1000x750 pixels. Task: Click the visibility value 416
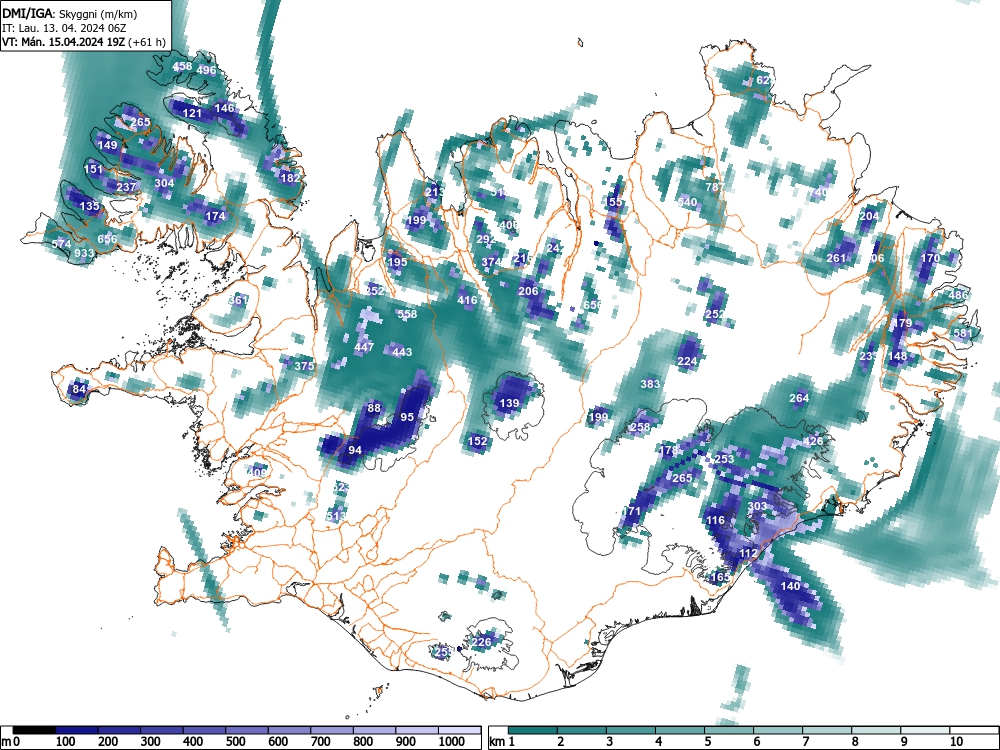(467, 300)
